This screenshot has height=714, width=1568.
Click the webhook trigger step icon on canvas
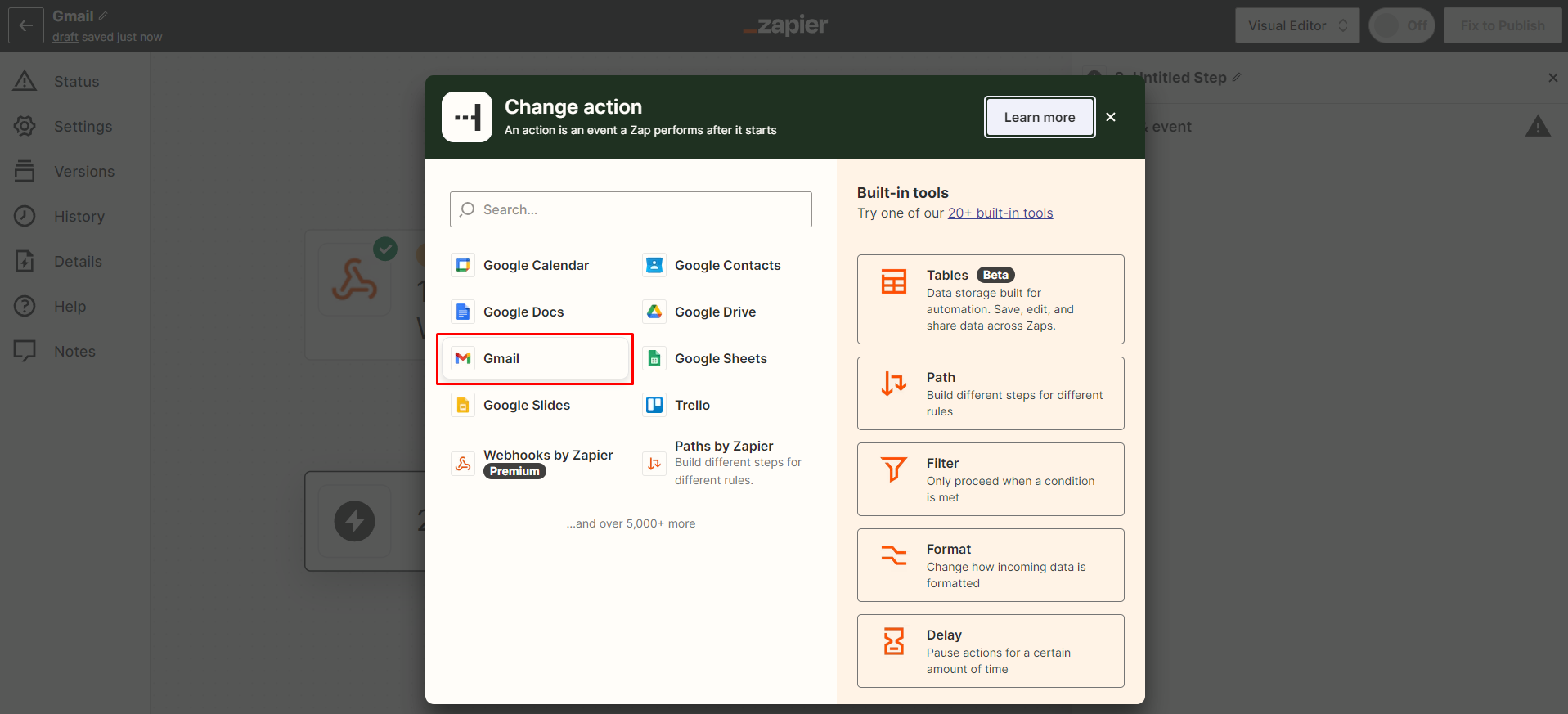354,280
